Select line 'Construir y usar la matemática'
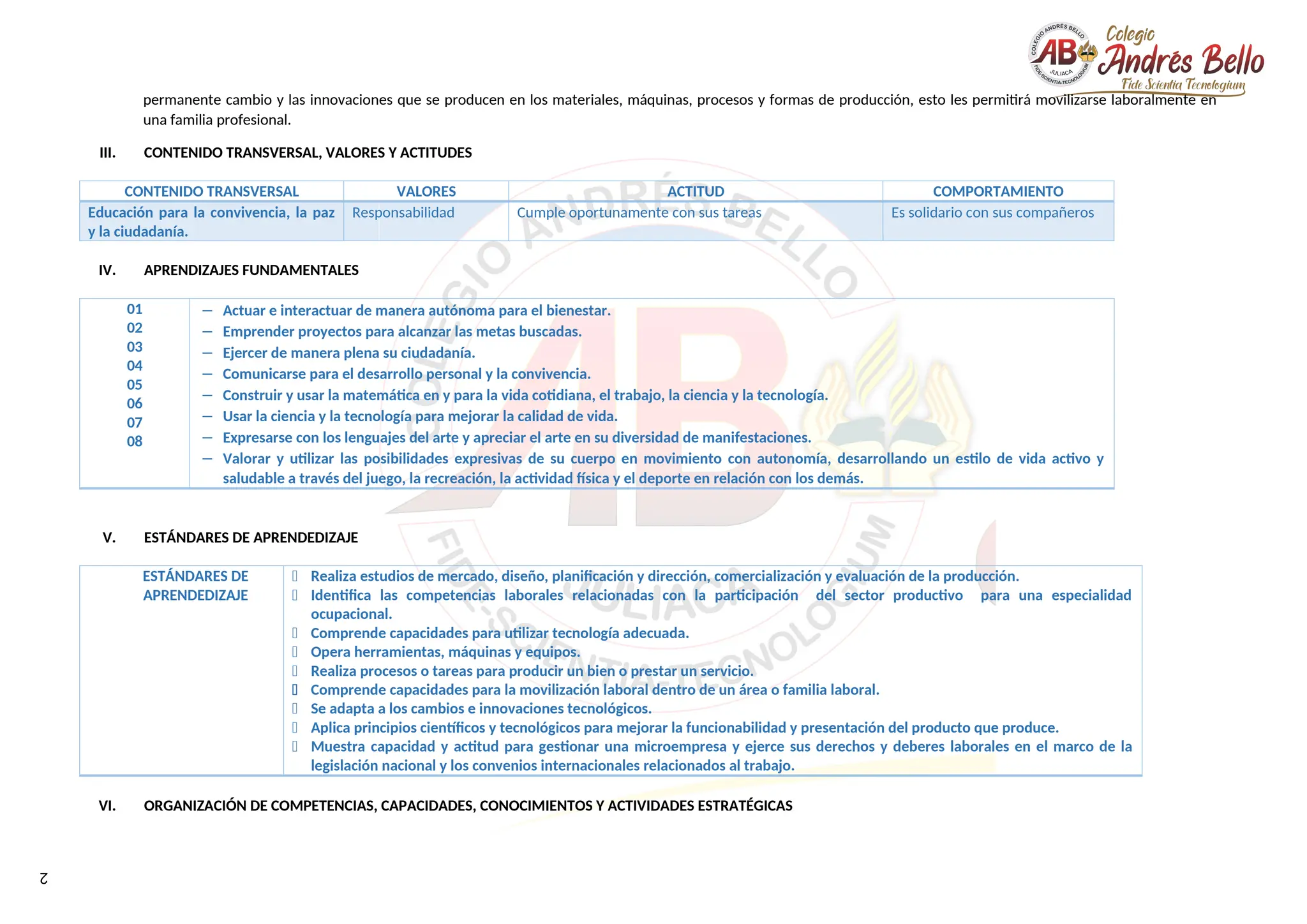Image resolution: width=1307 pixels, height=924 pixels. 525,395
